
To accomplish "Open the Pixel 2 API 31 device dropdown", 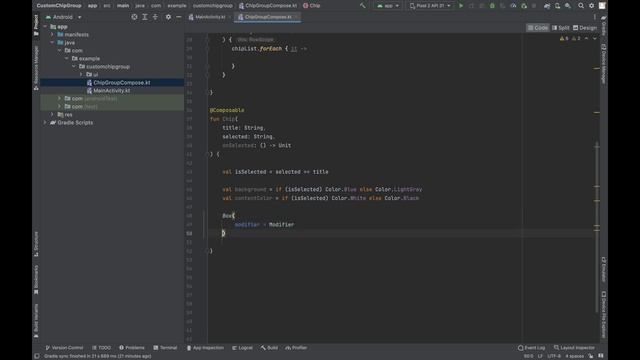I will tap(430, 6).
